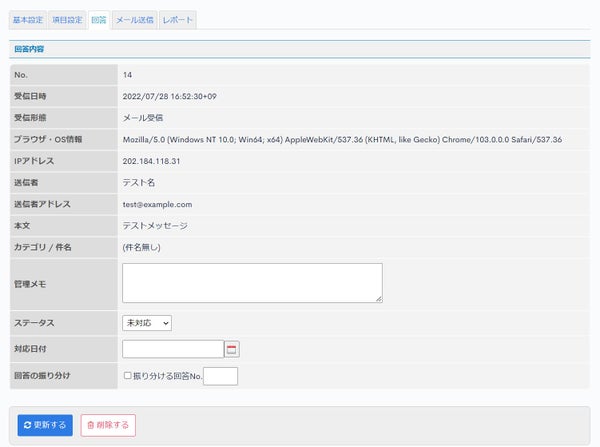Click the 送信者アドレス row label
The width and height of the screenshot is (600, 447).
[x=42, y=204]
